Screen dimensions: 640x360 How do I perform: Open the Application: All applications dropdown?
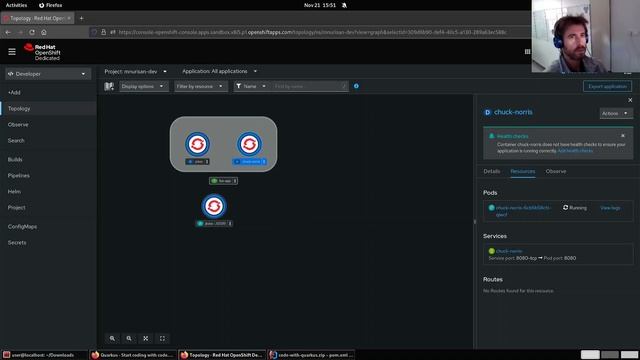click(220, 71)
